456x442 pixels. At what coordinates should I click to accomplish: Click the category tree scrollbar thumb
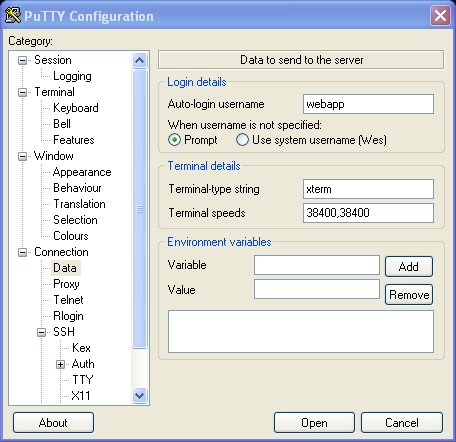(x=139, y=209)
